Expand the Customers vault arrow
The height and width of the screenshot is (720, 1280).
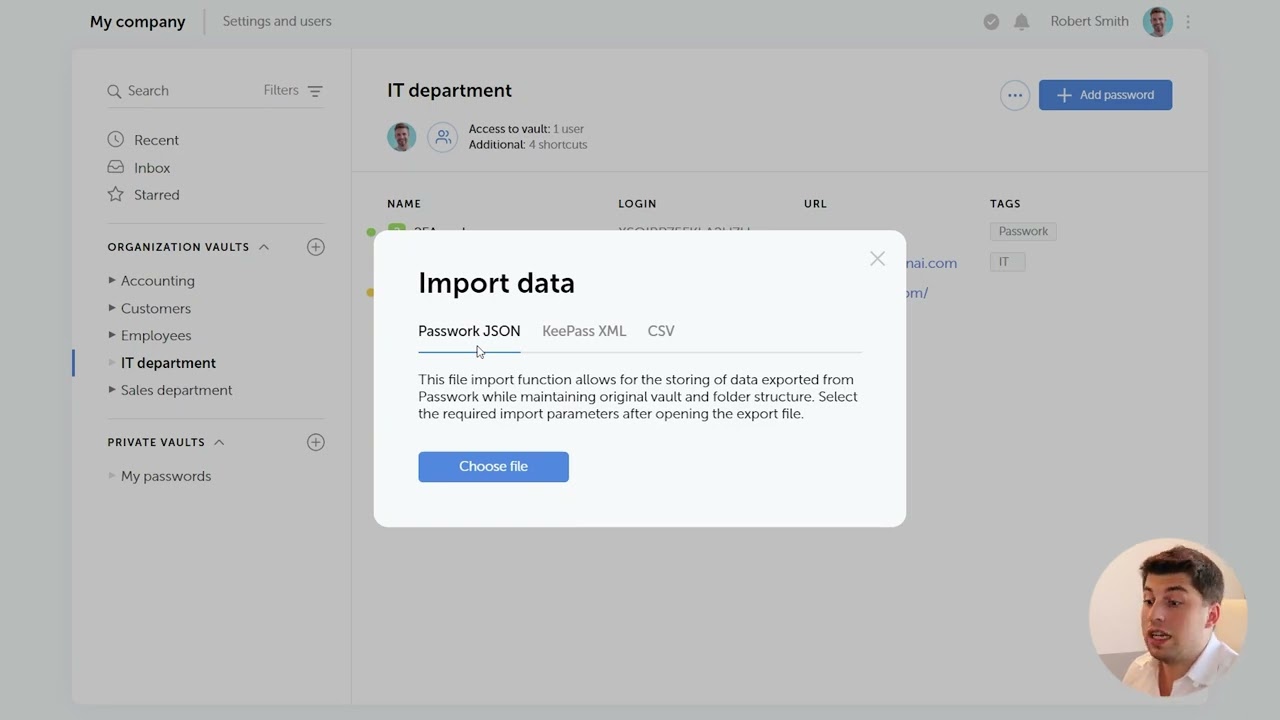pyautogui.click(x=112, y=308)
